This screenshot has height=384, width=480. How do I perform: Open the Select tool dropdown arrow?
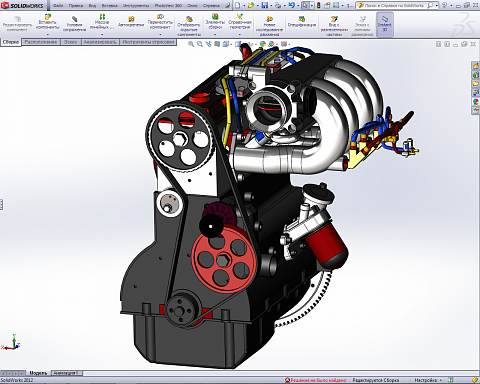pos(312,6)
